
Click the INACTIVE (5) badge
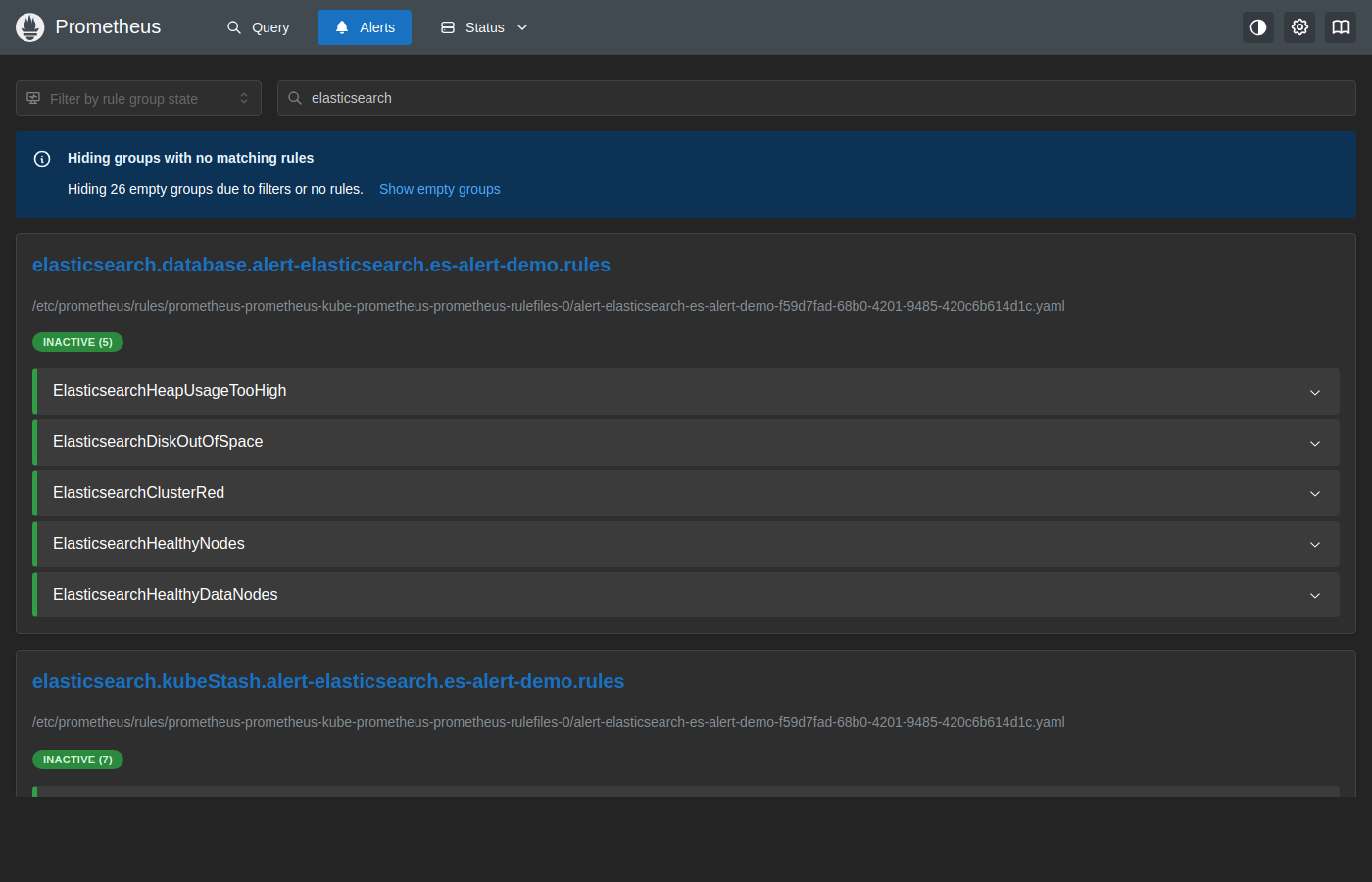[x=77, y=342]
